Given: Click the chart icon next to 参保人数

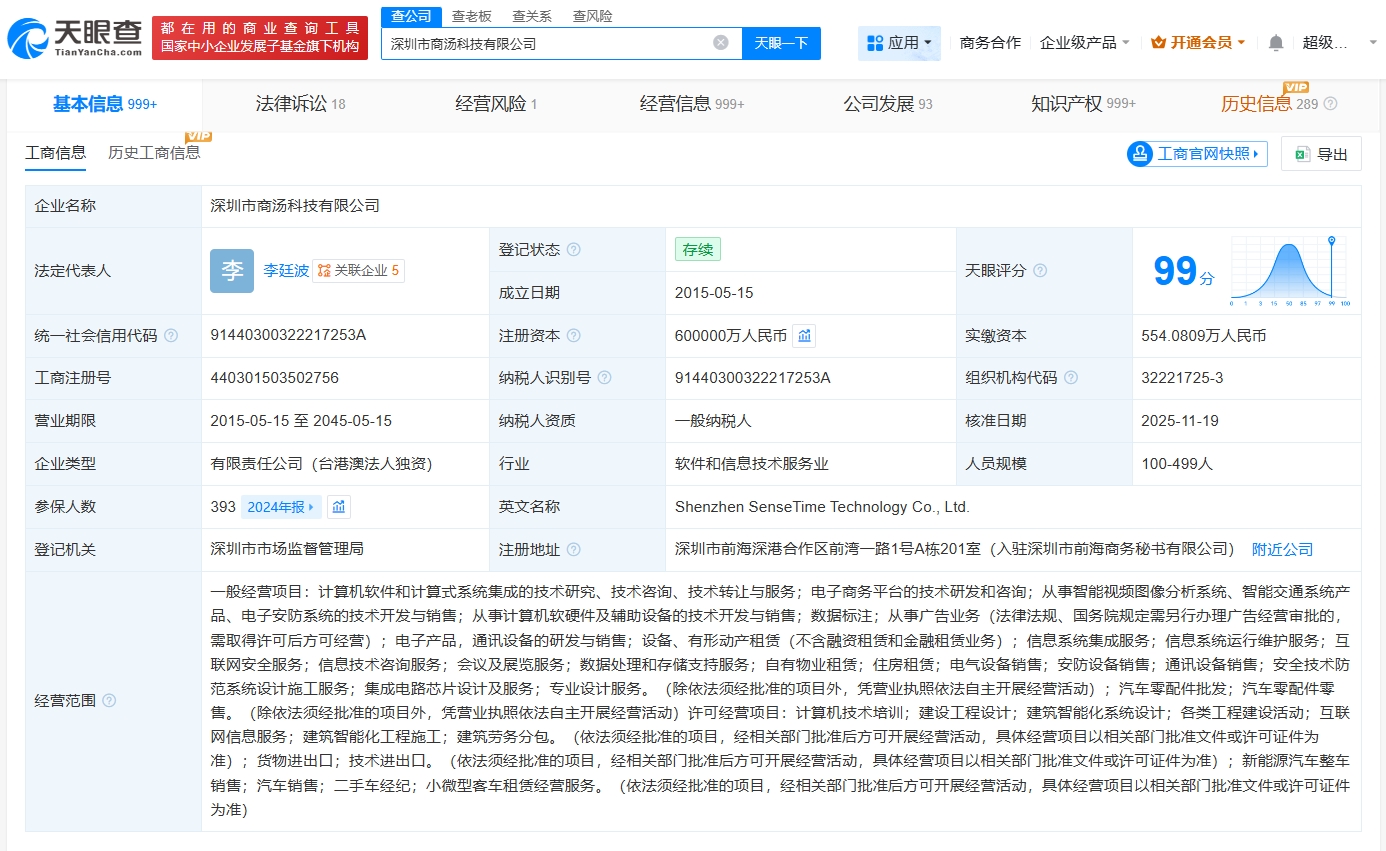Looking at the screenshot, I should pos(338,506).
